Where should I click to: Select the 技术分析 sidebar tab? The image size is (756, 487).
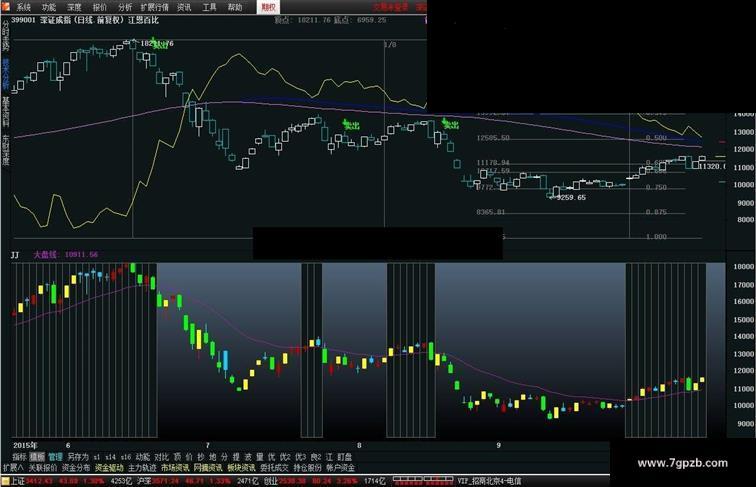6,74
